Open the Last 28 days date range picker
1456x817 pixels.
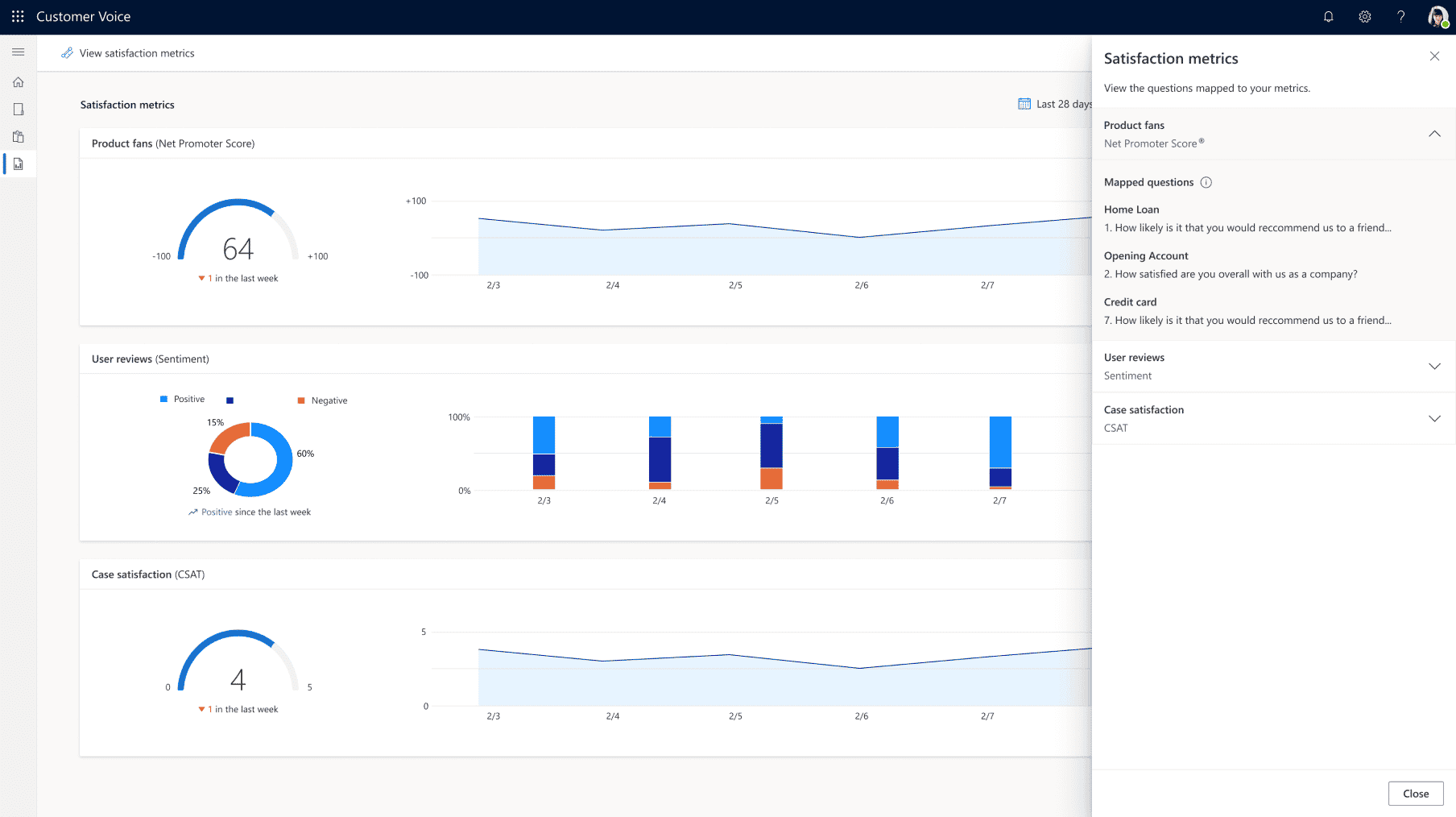[x=1055, y=104]
